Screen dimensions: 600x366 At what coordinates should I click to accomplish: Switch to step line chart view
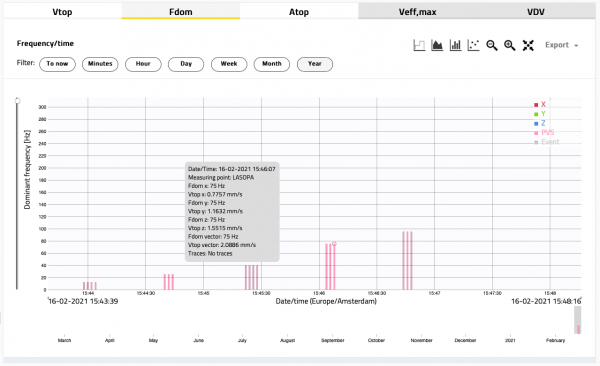(x=419, y=45)
